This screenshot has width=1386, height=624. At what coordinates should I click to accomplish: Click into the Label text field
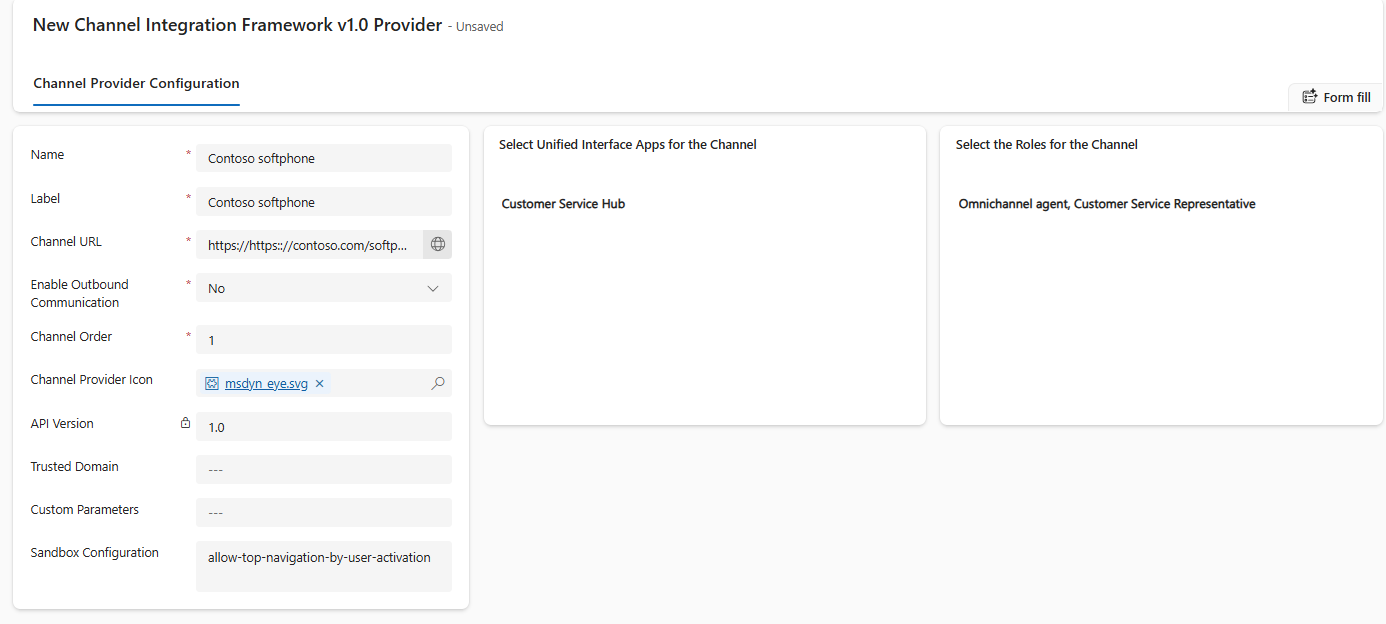[x=323, y=202]
